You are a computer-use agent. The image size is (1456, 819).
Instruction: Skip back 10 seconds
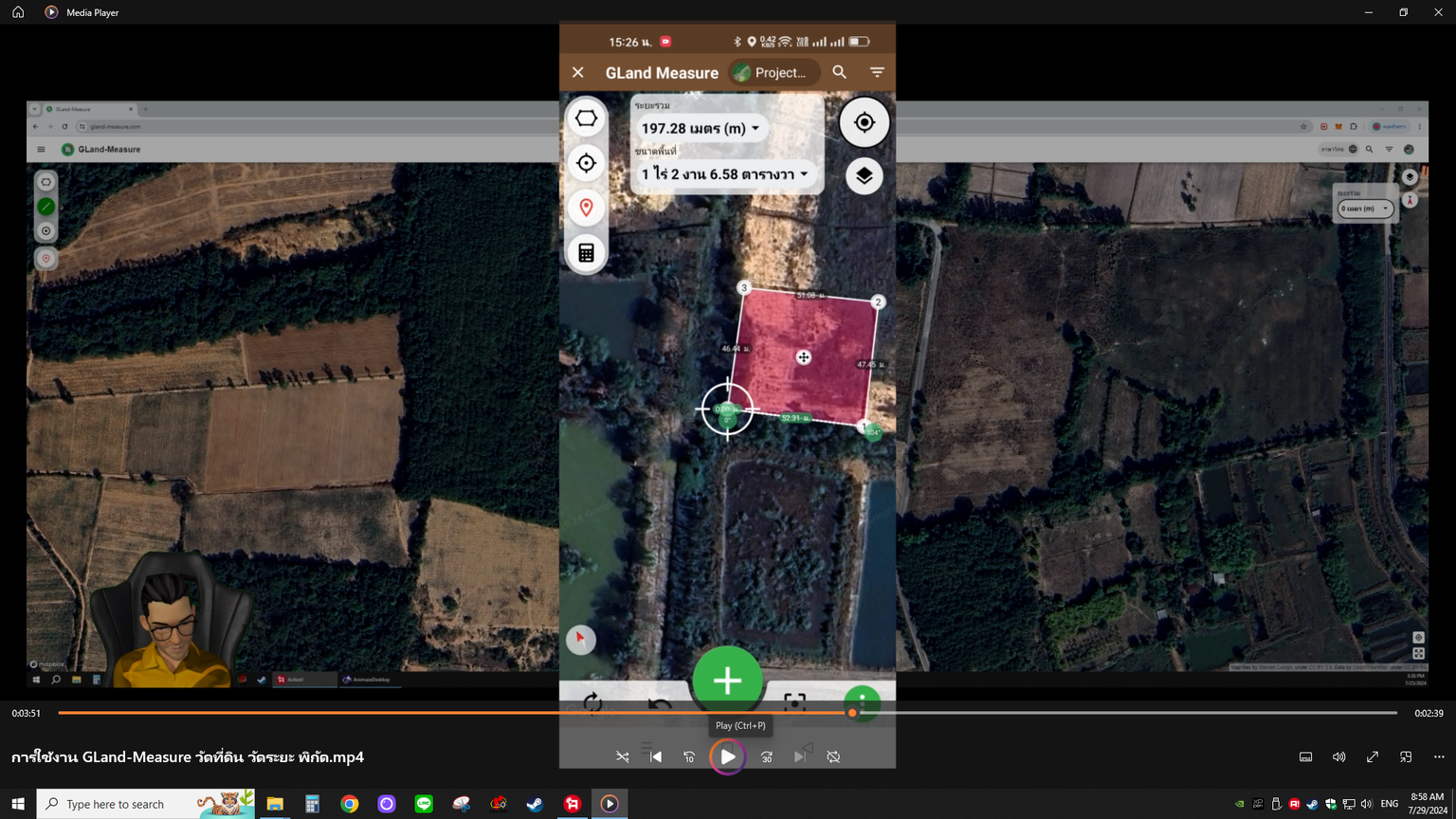point(689,757)
